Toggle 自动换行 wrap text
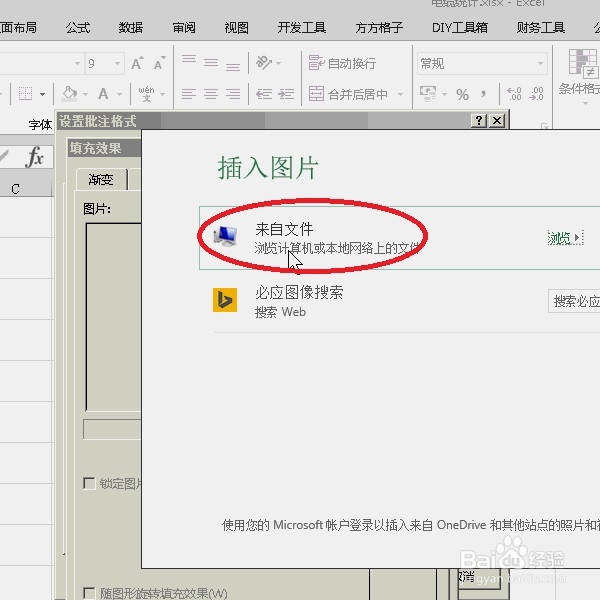Image resolution: width=600 pixels, height=600 pixels. tap(342, 63)
